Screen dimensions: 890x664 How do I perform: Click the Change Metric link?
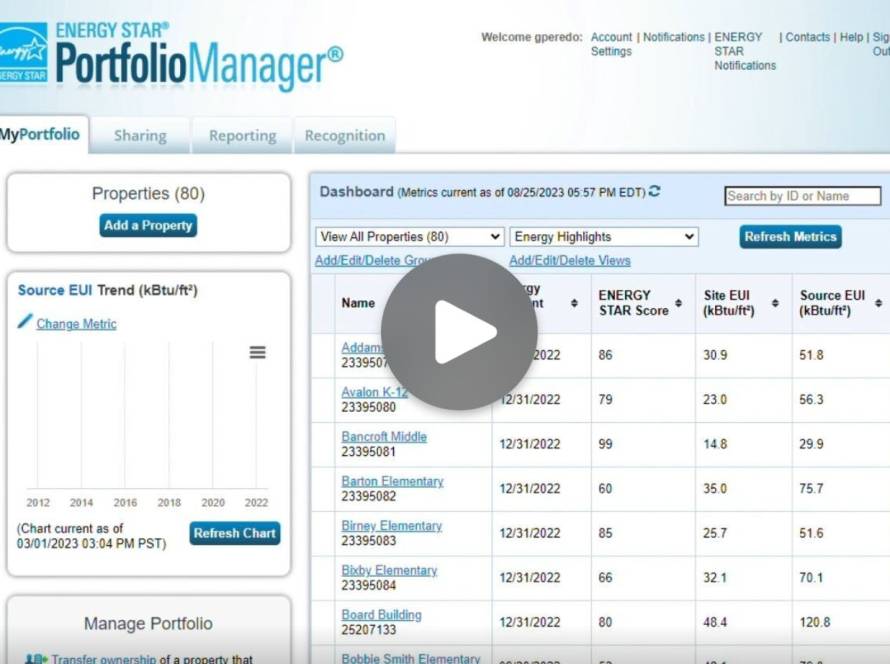coord(77,323)
